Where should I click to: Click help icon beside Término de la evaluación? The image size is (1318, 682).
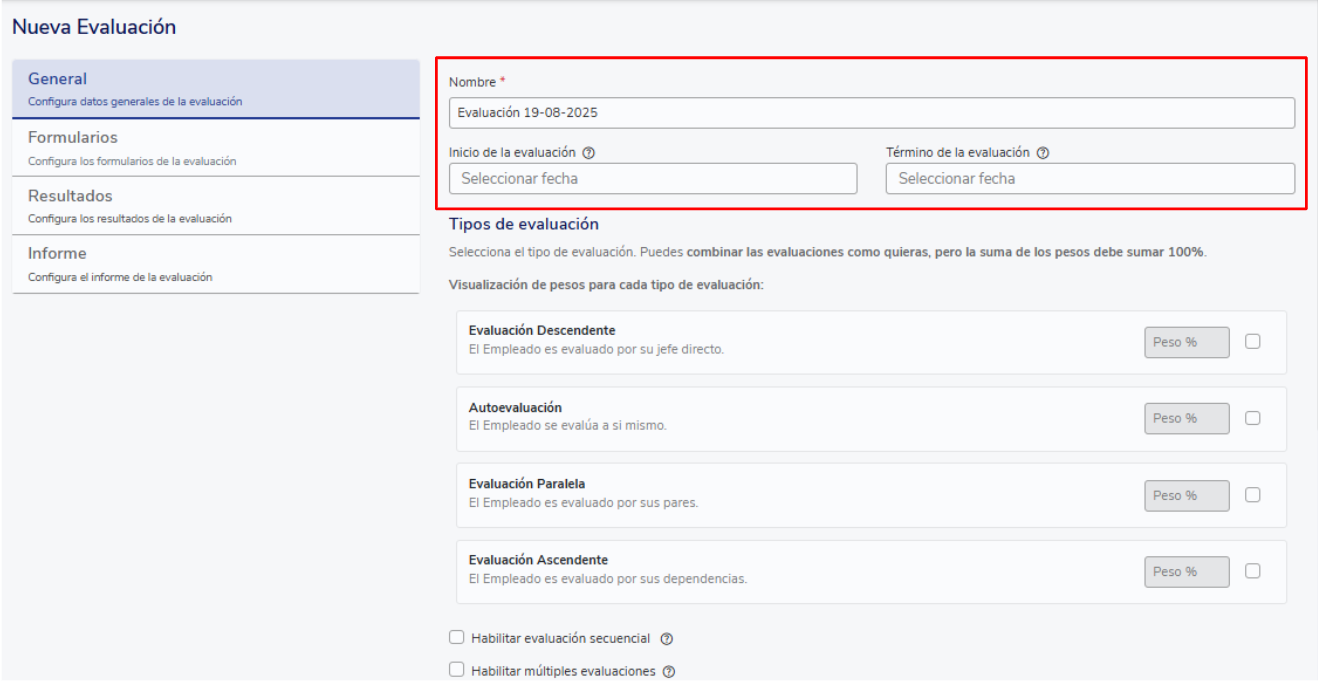[1043, 153]
